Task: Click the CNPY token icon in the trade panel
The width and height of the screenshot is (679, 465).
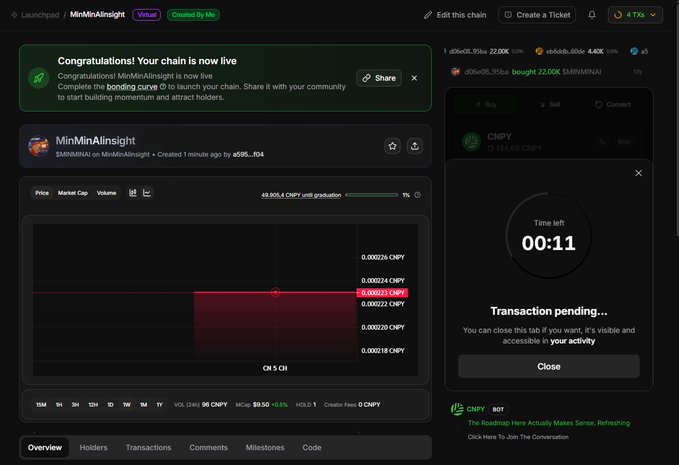Action: click(x=472, y=142)
